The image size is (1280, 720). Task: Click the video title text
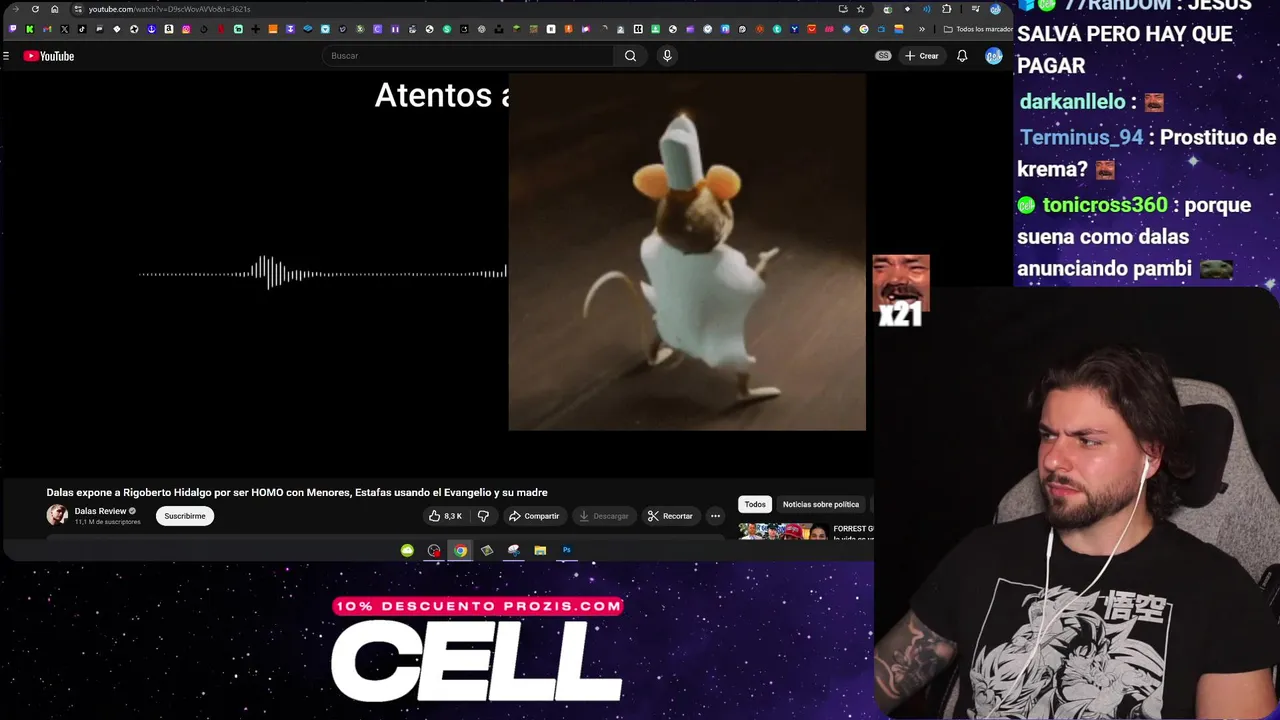click(297, 492)
